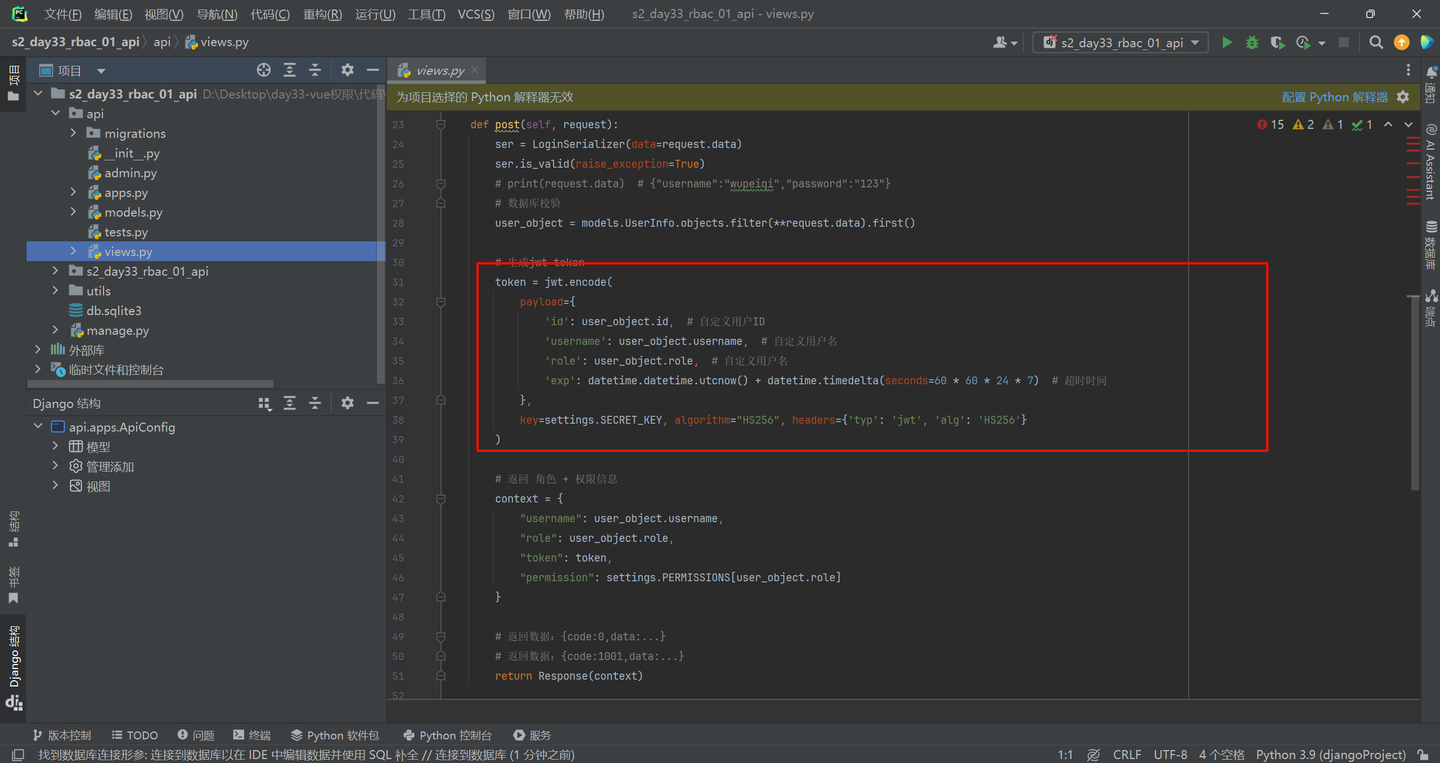The height and width of the screenshot is (763, 1440).
Task: Expand the utils folder
Action: coord(56,291)
